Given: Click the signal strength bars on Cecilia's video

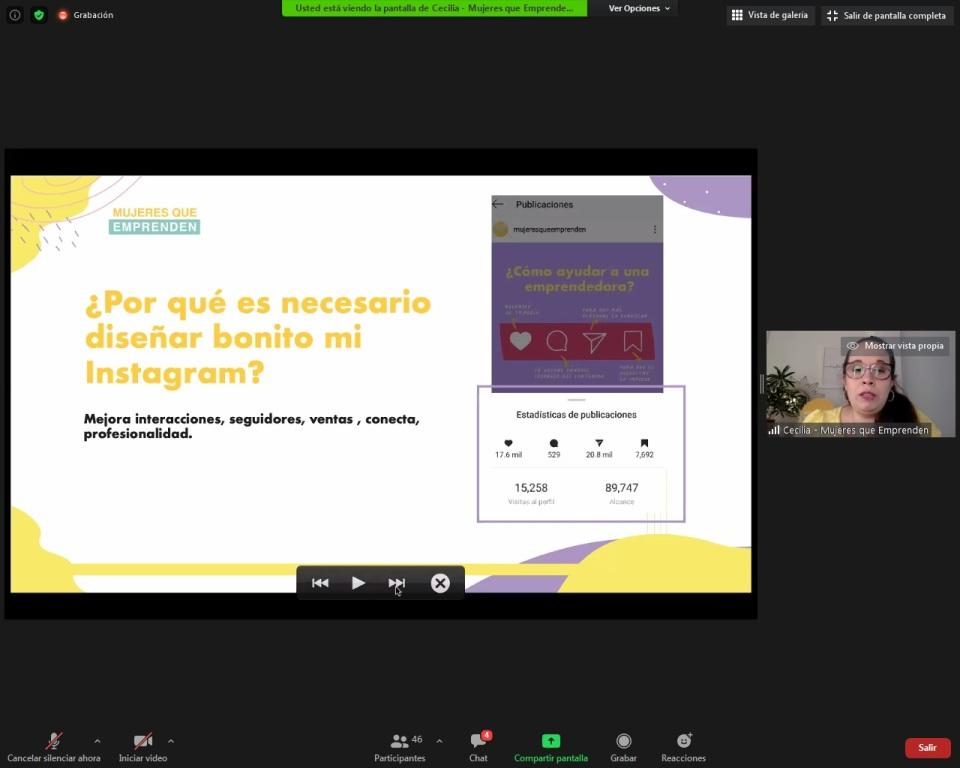Looking at the screenshot, I should point(774,430).
